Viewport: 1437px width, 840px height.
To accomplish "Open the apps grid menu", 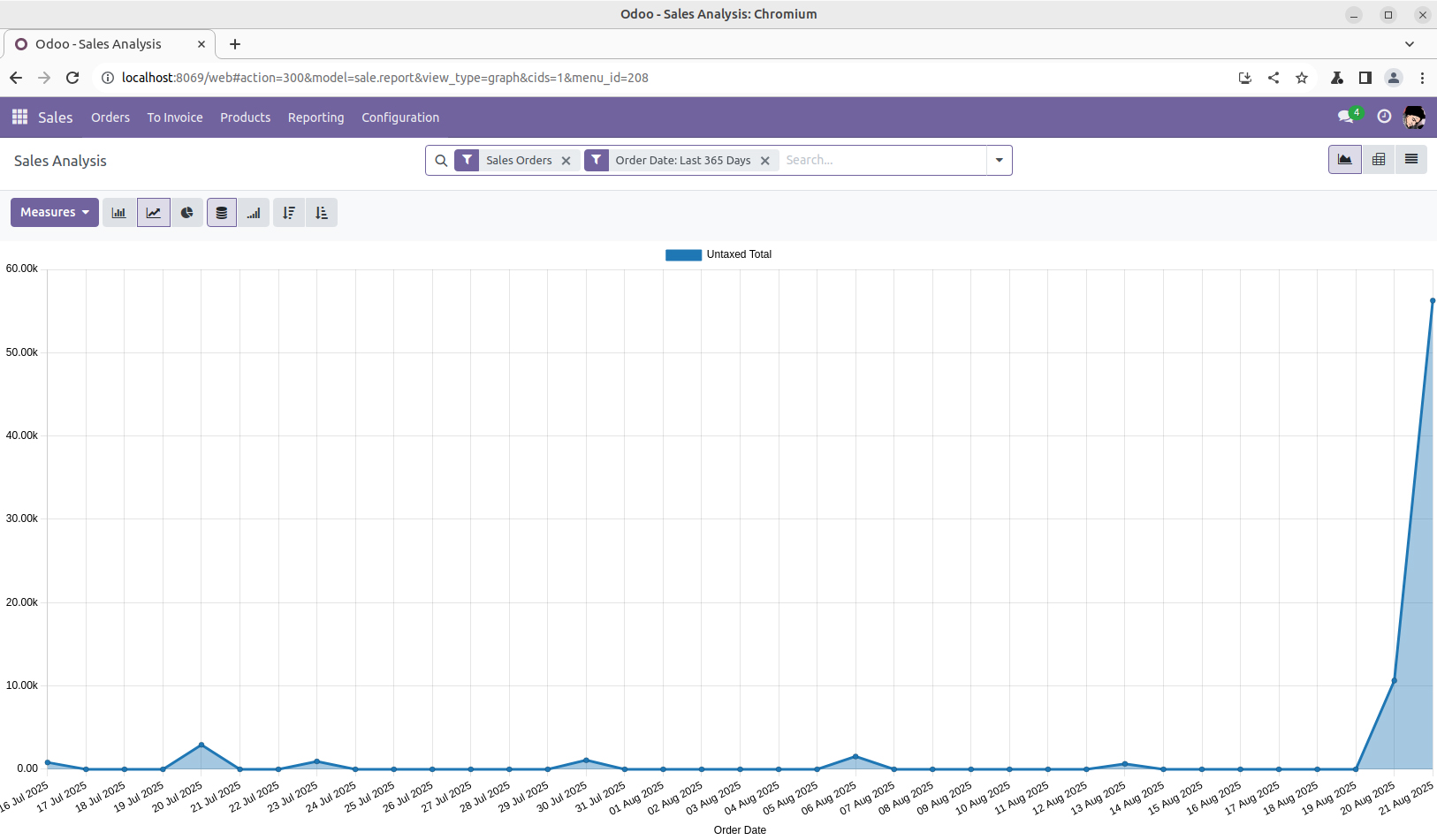I will point(19,117).
